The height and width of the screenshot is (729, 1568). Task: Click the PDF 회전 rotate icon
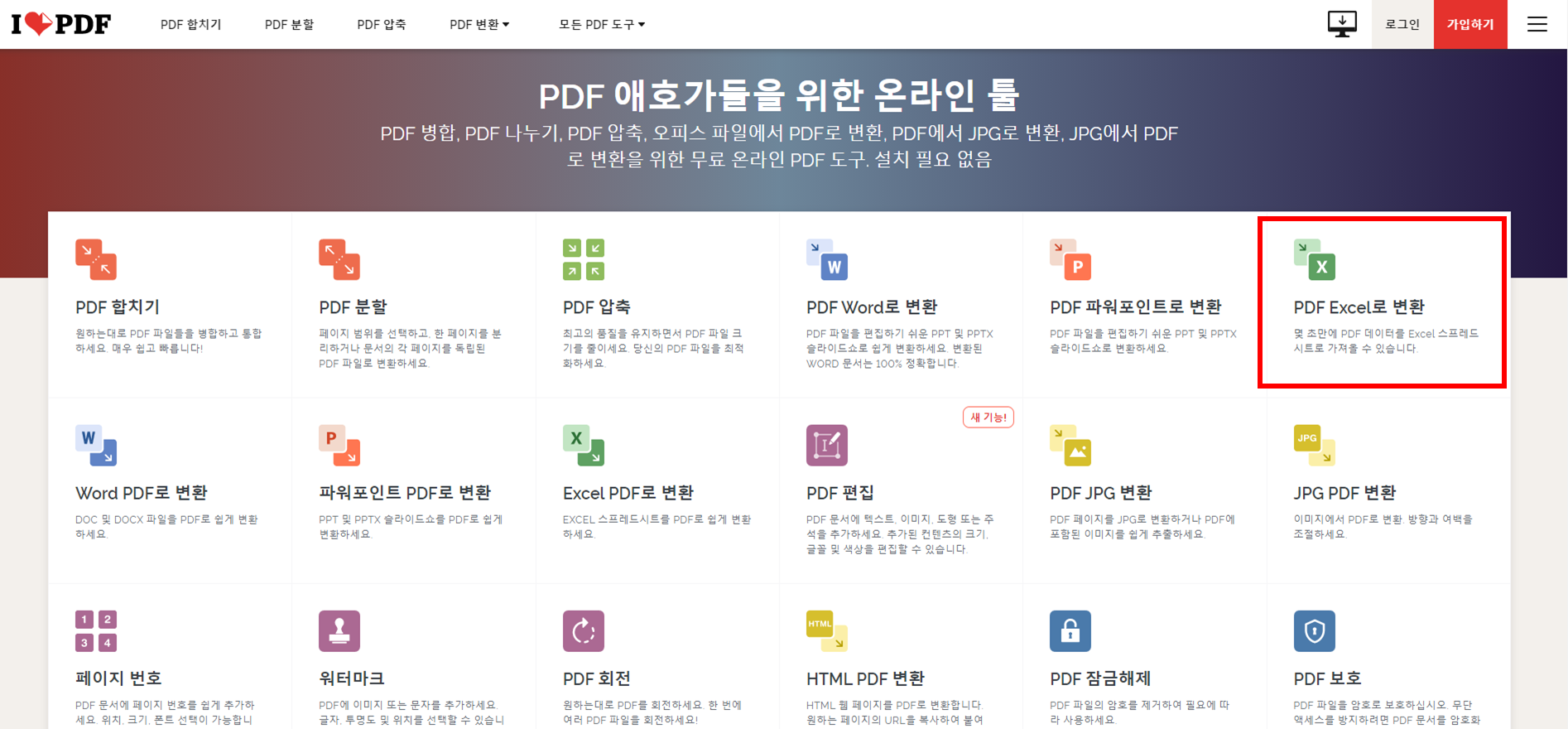584,630
